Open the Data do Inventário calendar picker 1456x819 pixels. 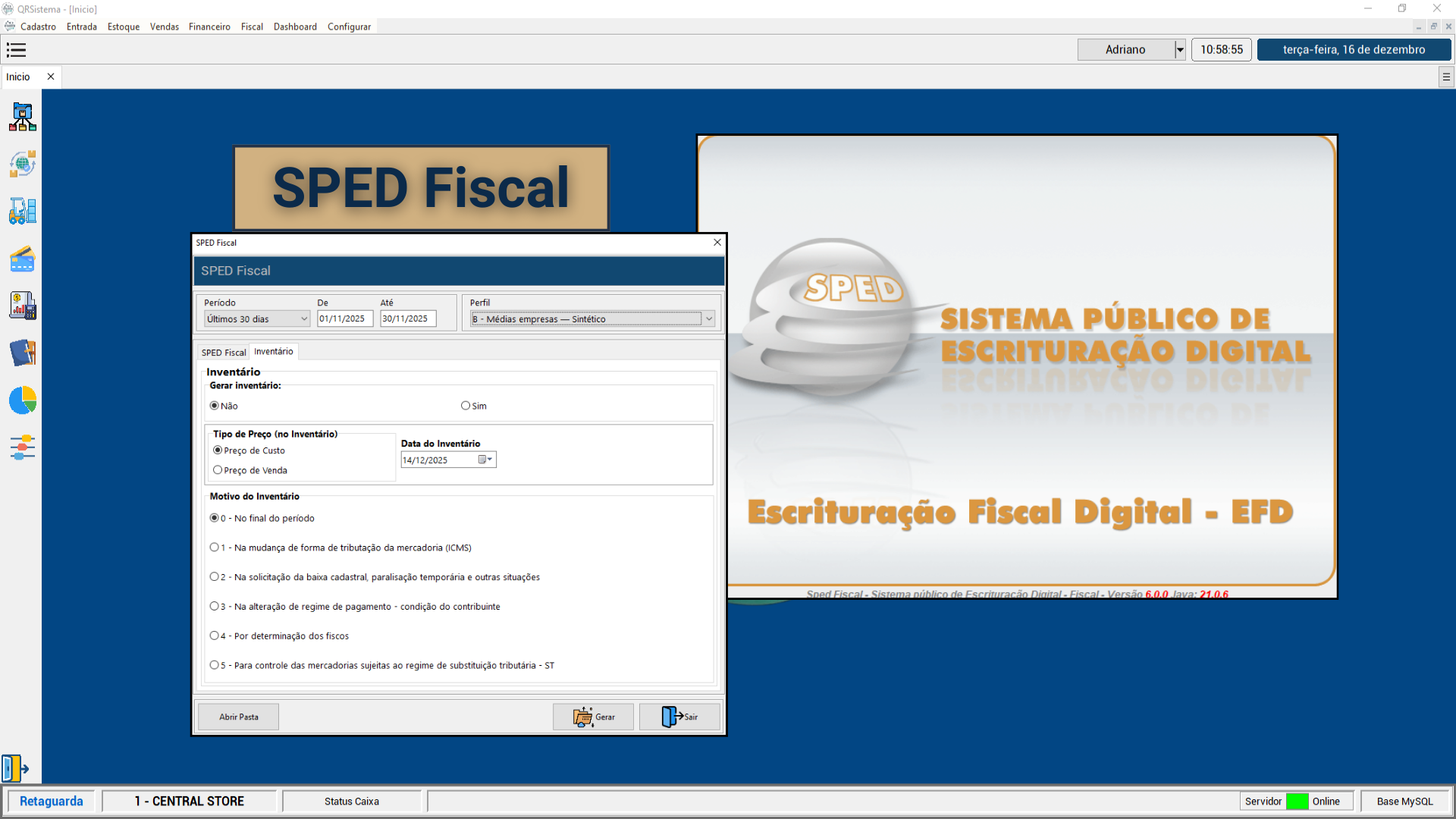pos(484,460)
